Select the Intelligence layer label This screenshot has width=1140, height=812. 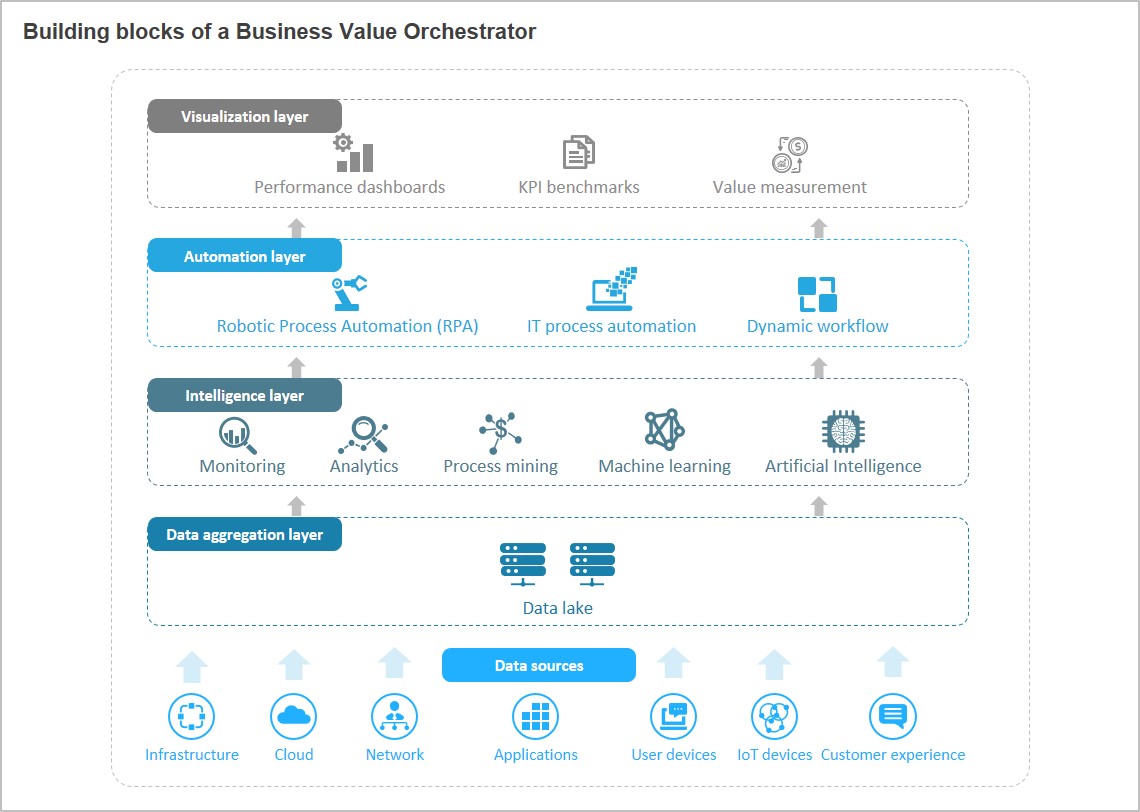pos(245,395)
